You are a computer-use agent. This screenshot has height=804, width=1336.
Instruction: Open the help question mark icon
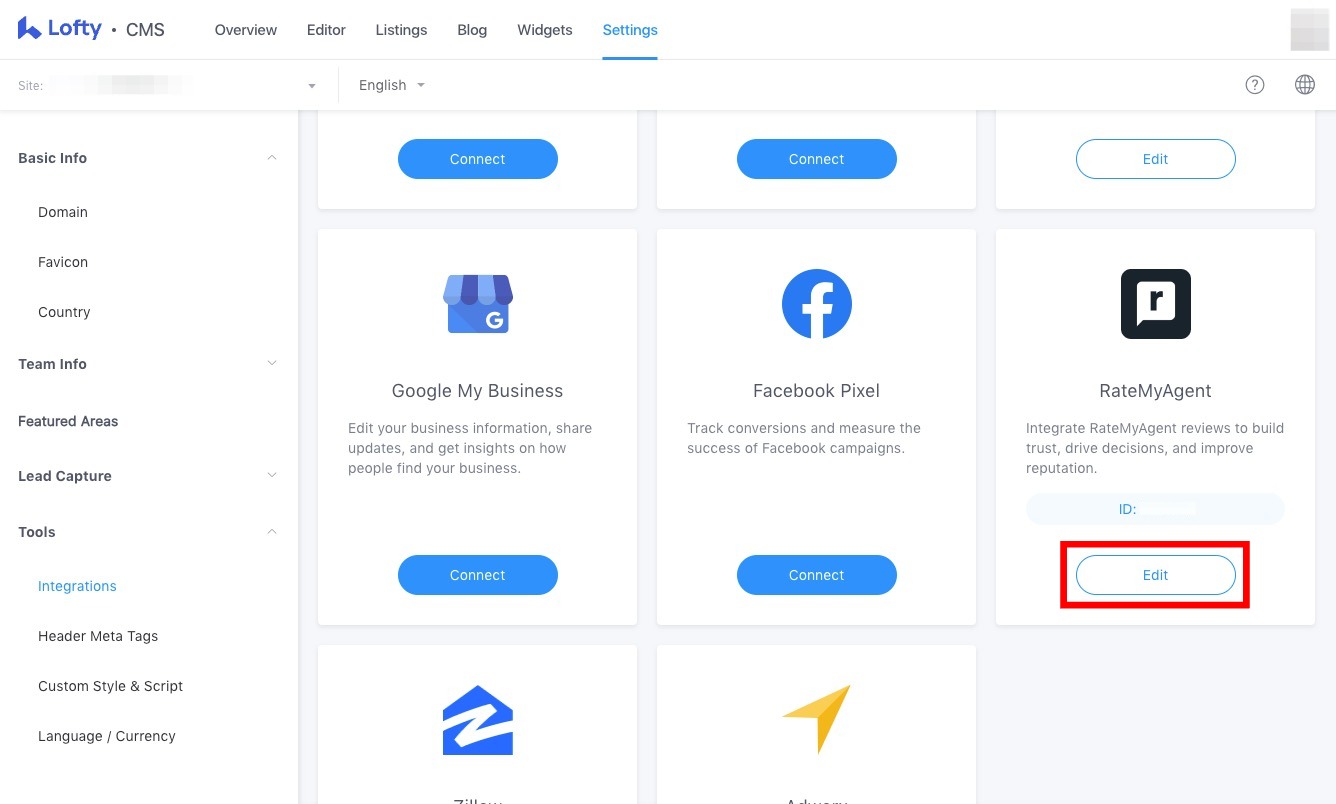coord(1254,85)
